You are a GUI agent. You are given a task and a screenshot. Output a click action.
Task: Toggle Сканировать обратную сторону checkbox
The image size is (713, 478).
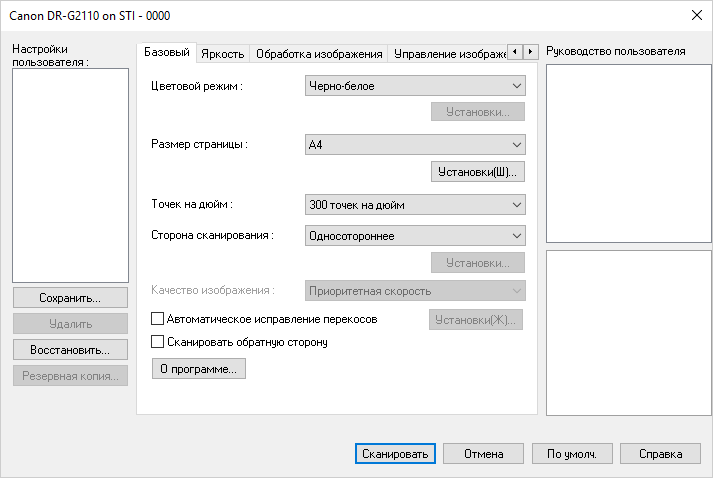coord(157,342)
